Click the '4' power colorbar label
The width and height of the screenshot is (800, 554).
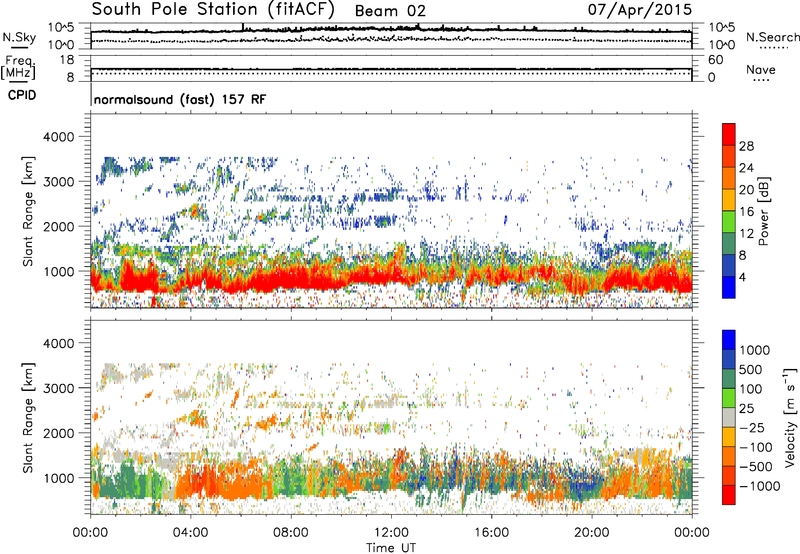click(x=742, y=278)
